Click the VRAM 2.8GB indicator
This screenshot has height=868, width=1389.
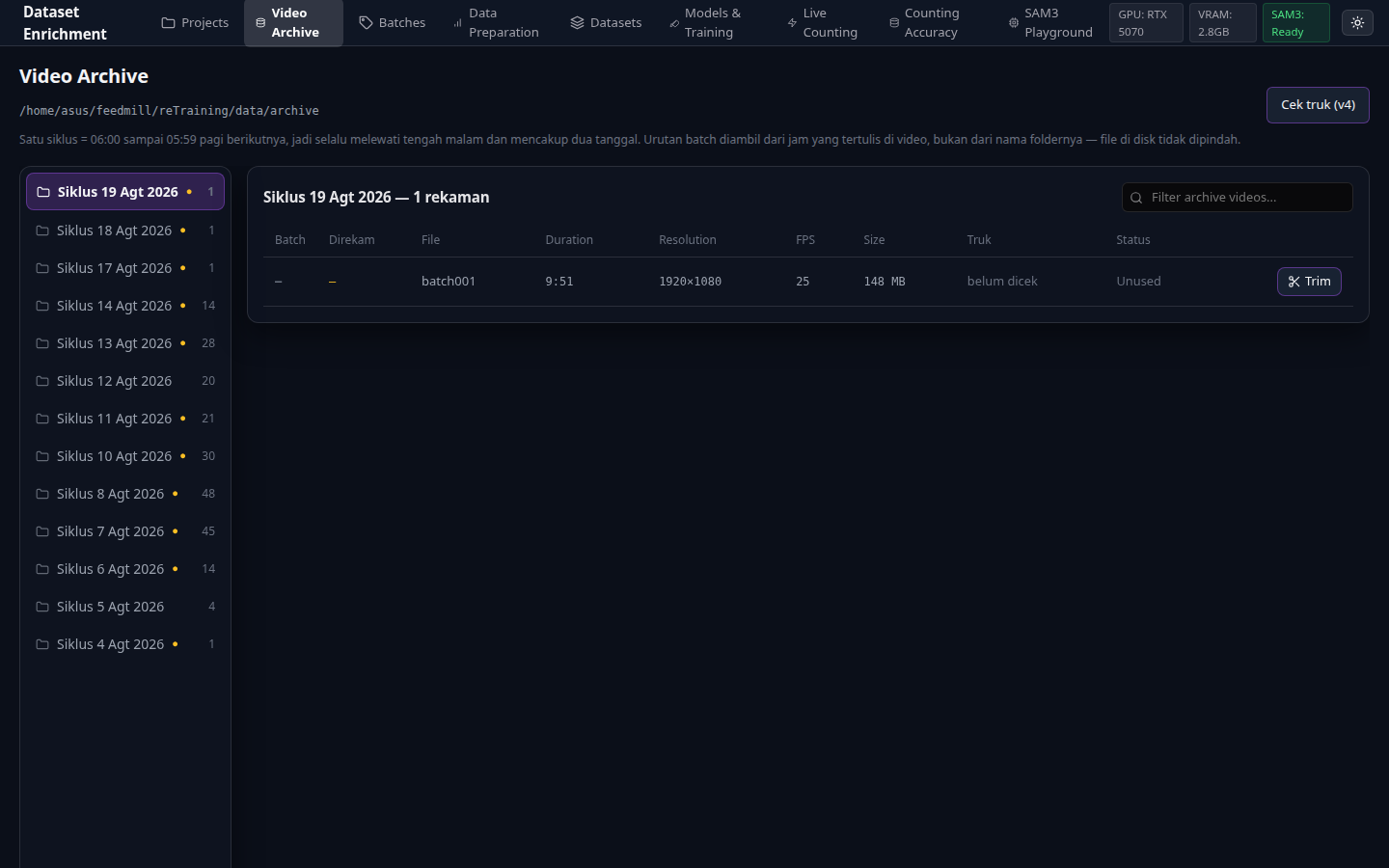[x=1222, y=23]
